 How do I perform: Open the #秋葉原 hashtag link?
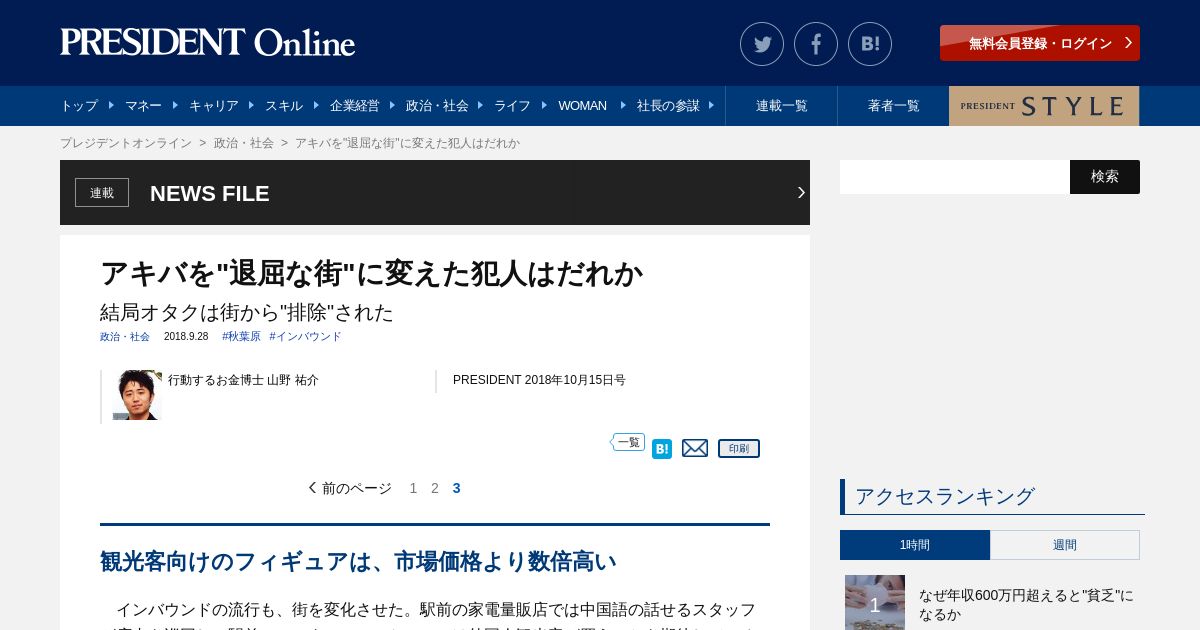[x=241, y=337]
